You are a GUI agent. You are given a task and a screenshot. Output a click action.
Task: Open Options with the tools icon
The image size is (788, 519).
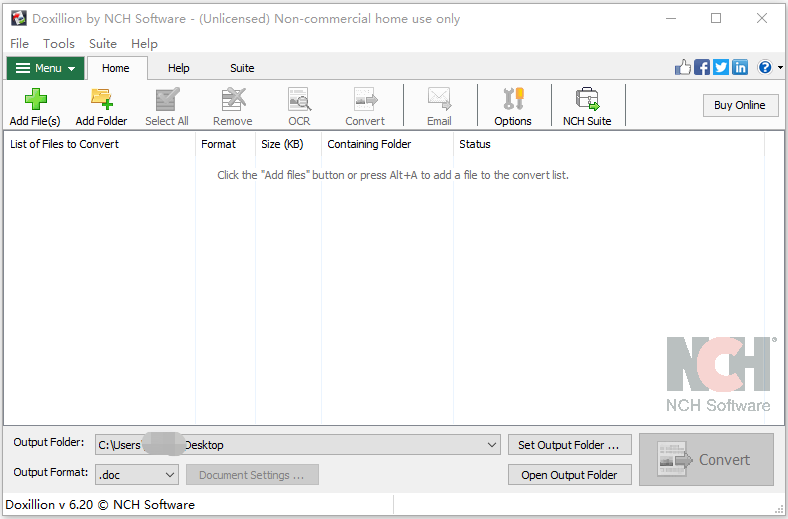point(513,99)
